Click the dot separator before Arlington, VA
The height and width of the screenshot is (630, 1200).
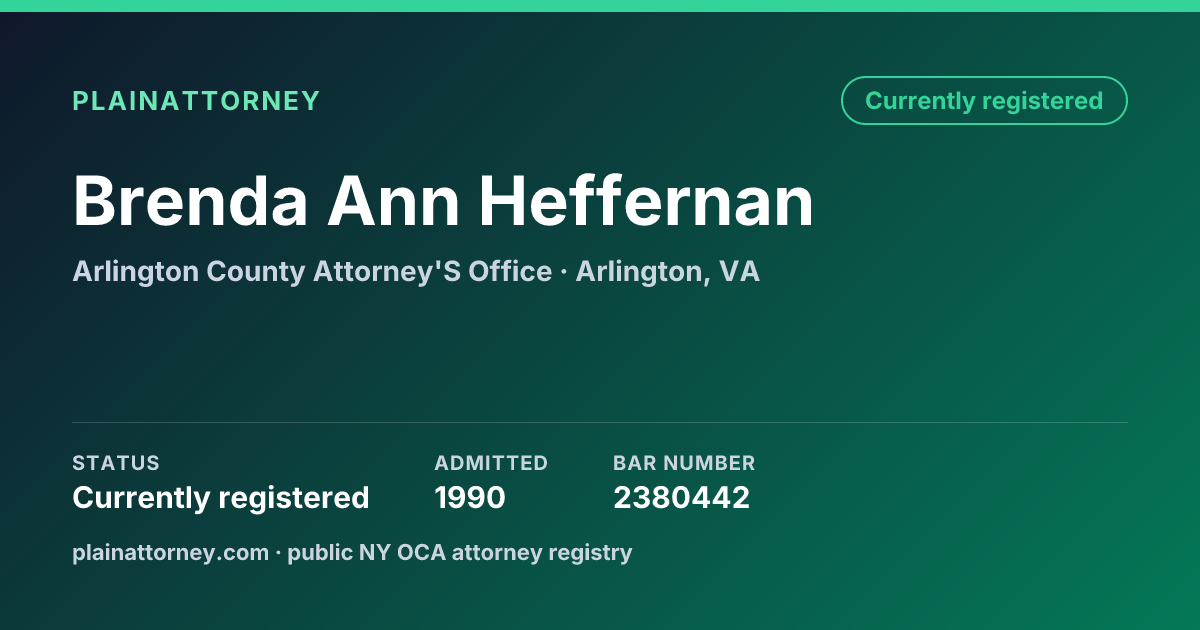(564, 272)
